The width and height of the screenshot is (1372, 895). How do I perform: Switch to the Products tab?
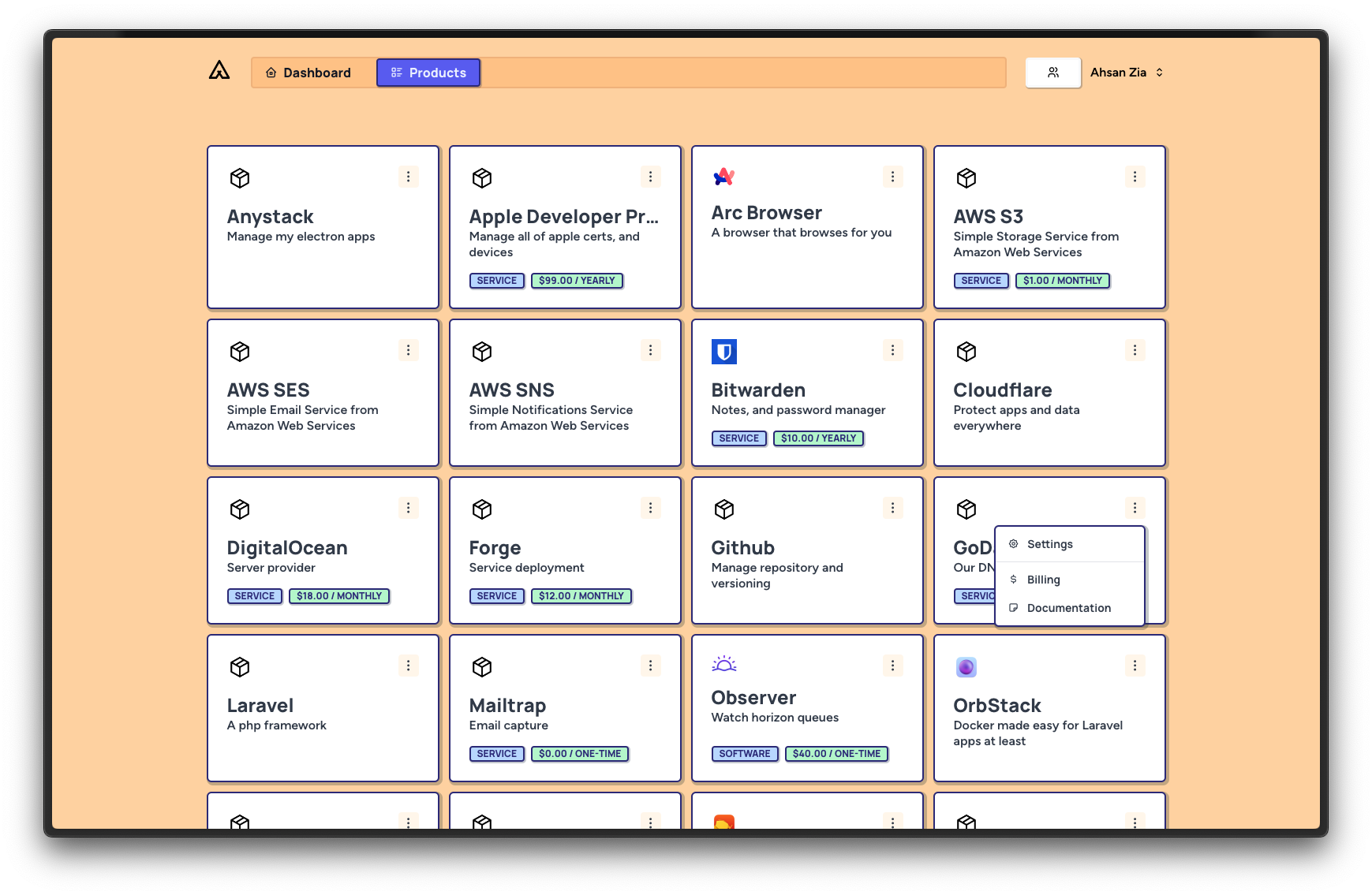(428, 73)
